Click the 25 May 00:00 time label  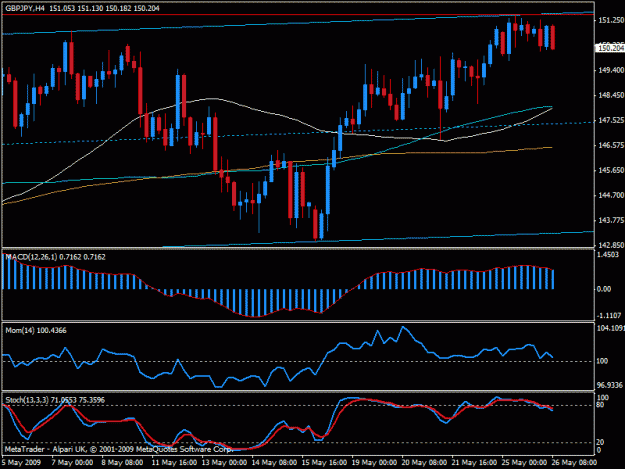tap(525, 463)
